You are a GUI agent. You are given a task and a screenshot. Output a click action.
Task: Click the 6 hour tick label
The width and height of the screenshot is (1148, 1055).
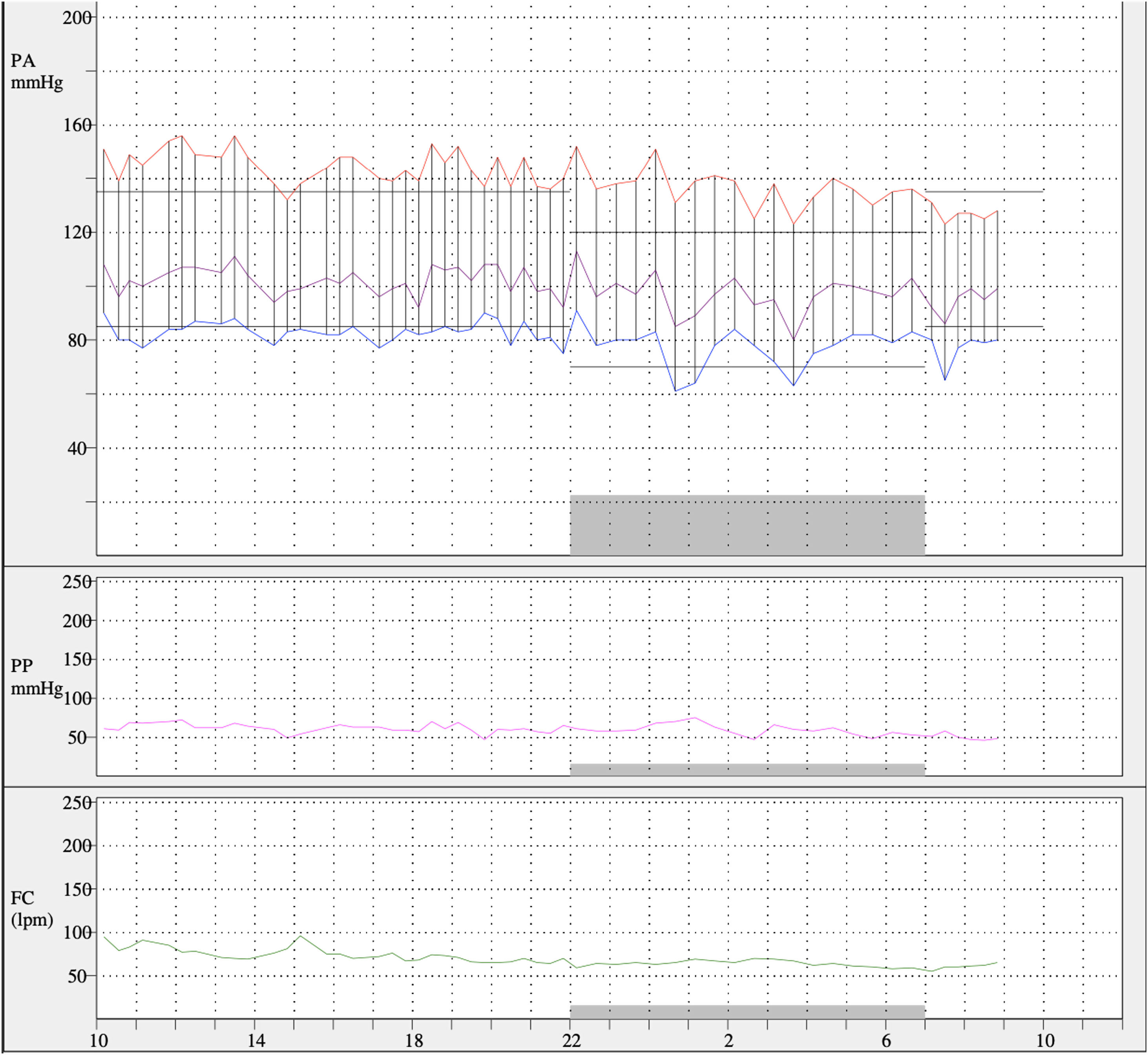(886, 1041)
